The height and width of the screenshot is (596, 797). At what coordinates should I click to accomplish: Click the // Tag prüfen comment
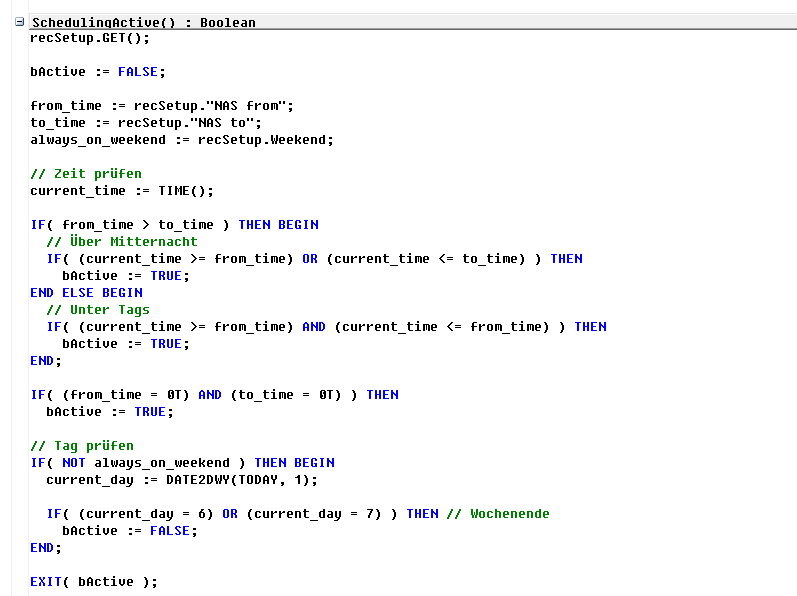pyautogui.click(x=82, y=446)
